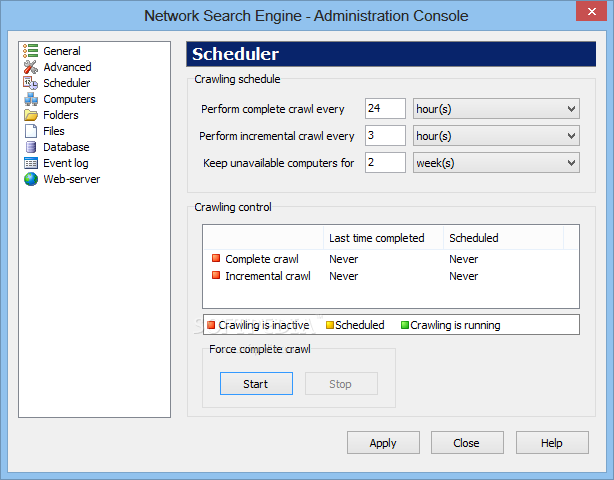This screenshot has height=480, width=614.
Task: Click the Computers network icon
Action: 31,99
